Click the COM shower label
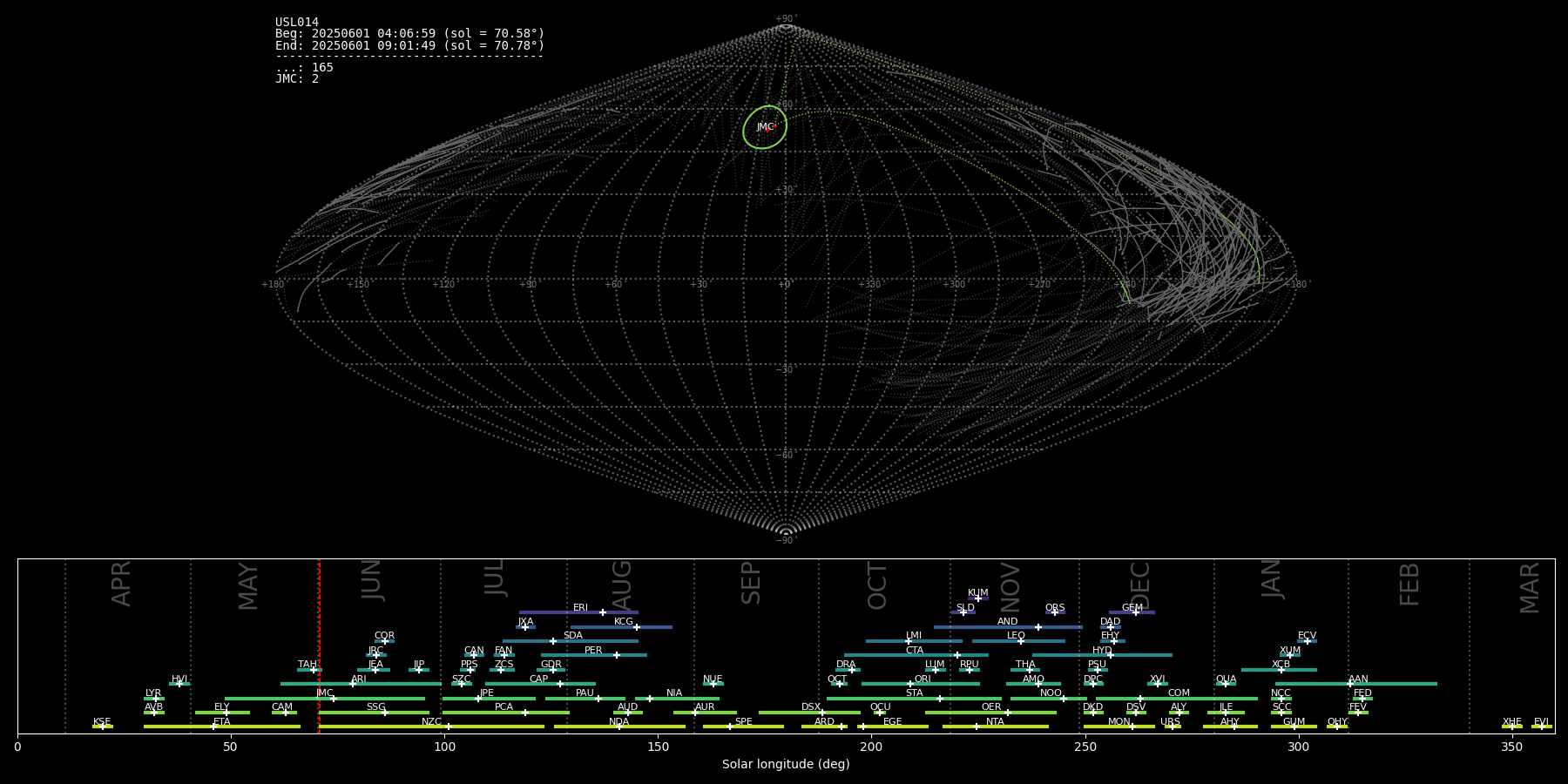 1179,693
